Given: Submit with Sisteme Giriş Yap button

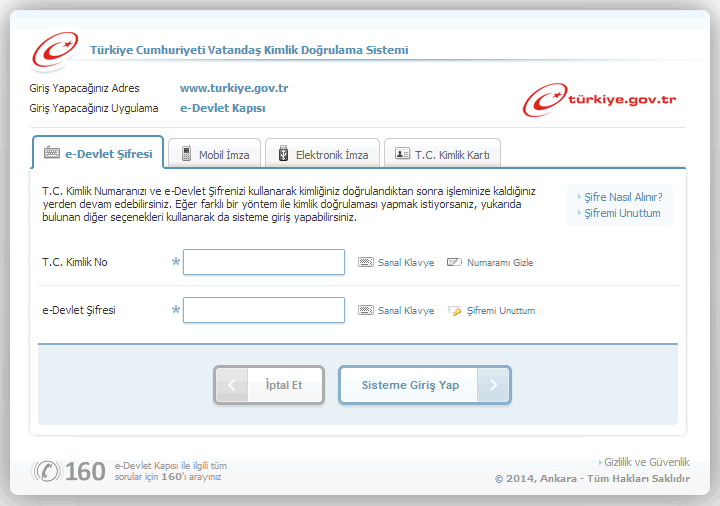Looking at the screenshot, I should [425, 385].
